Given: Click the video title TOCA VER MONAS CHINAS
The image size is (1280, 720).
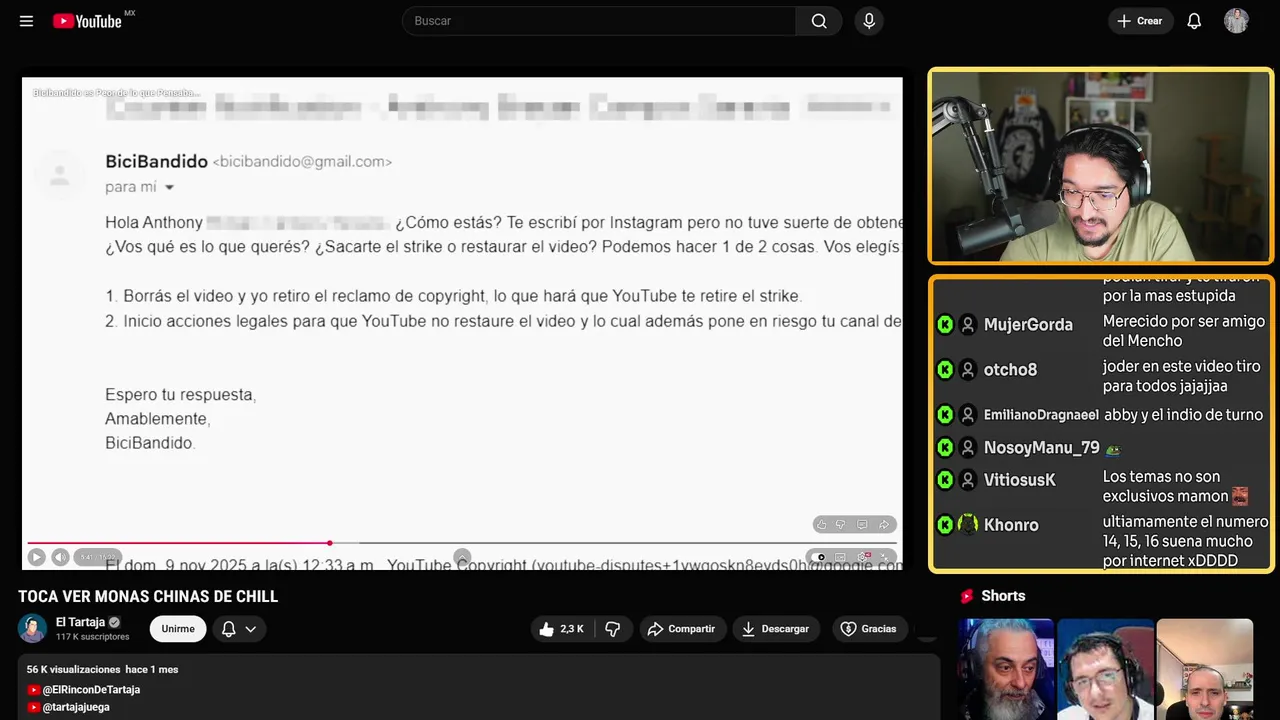Looking at the screenshot, I should (148, 597).
